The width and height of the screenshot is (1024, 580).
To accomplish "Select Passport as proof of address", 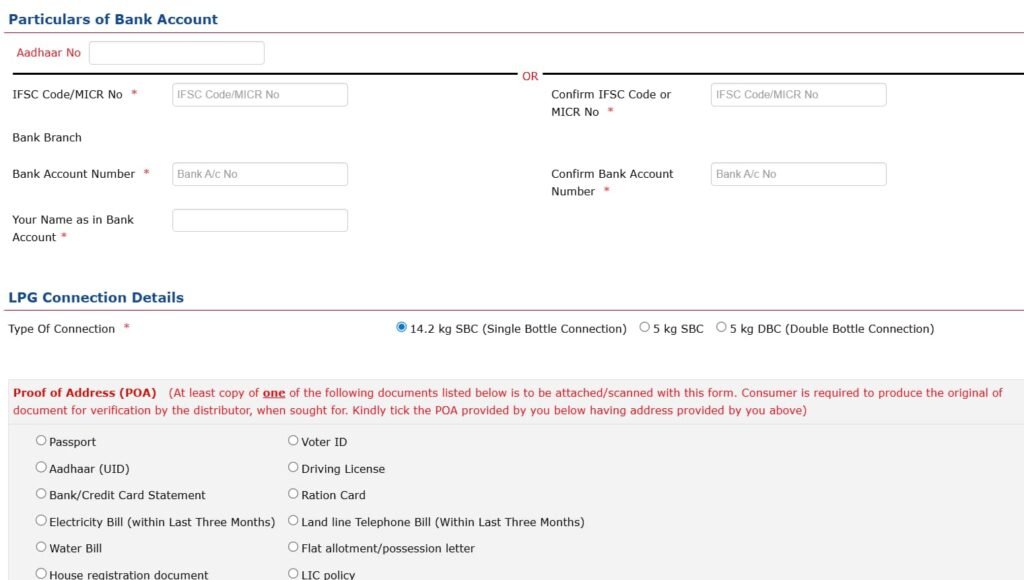I will 41,441.
